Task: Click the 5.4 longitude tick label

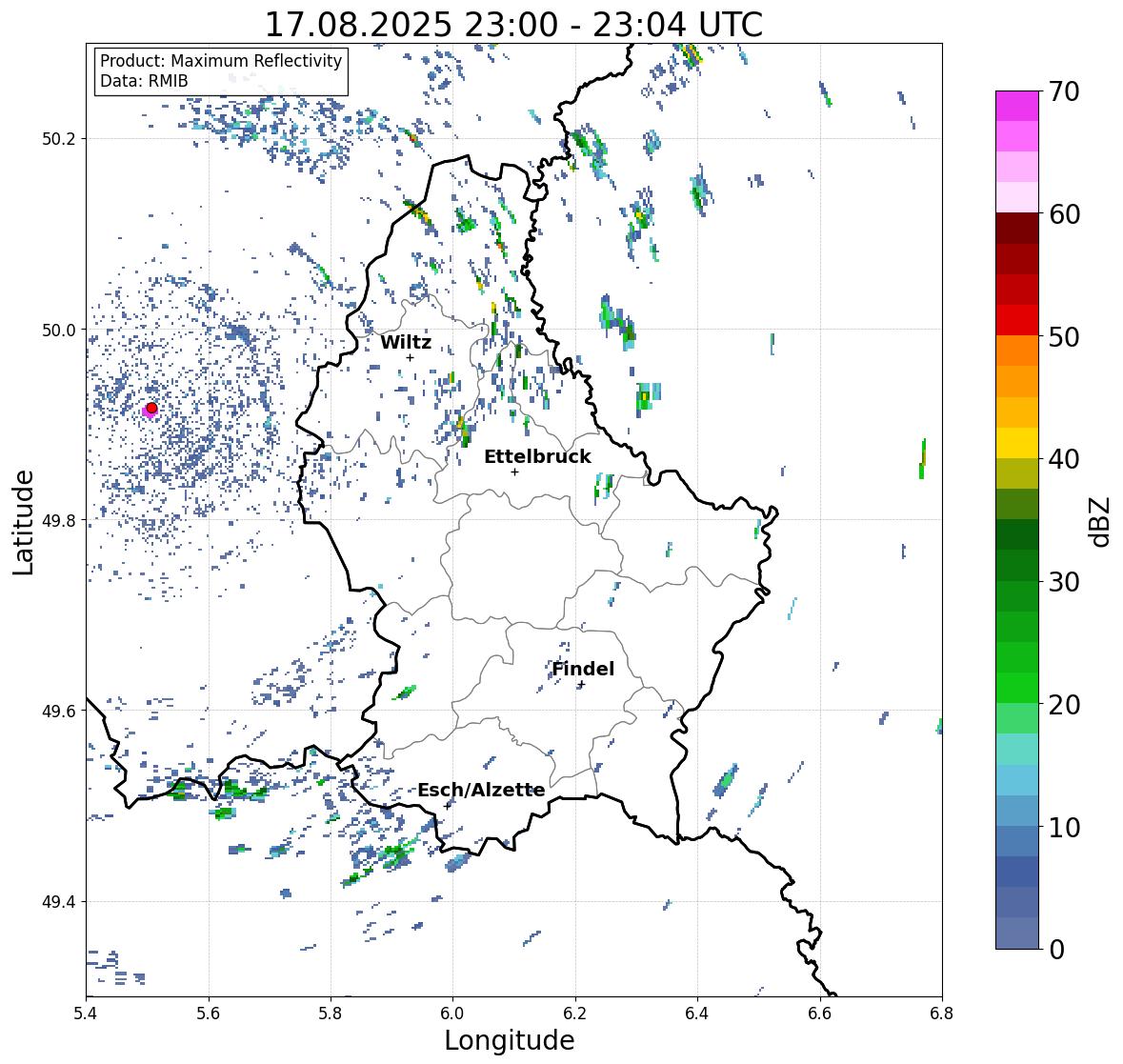Action: click(x=86, y=1013)
